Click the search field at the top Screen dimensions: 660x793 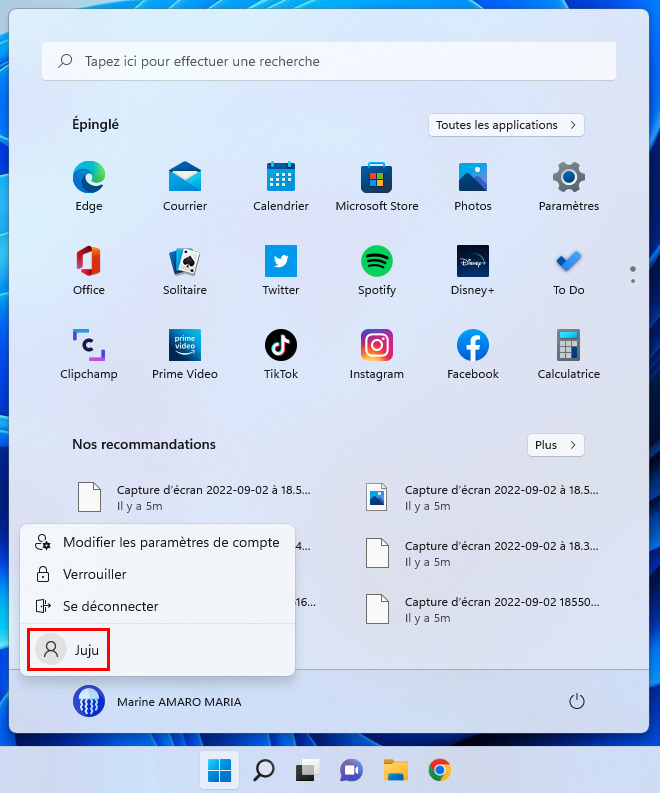(x=329, y=61)
